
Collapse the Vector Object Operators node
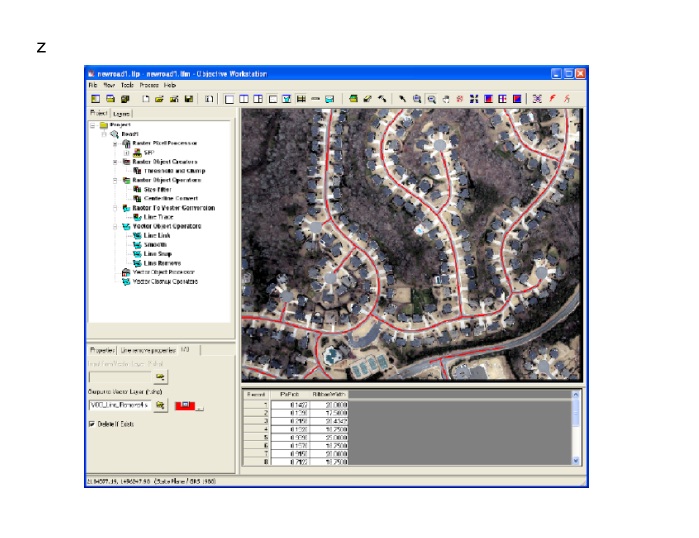click(115, 226)
